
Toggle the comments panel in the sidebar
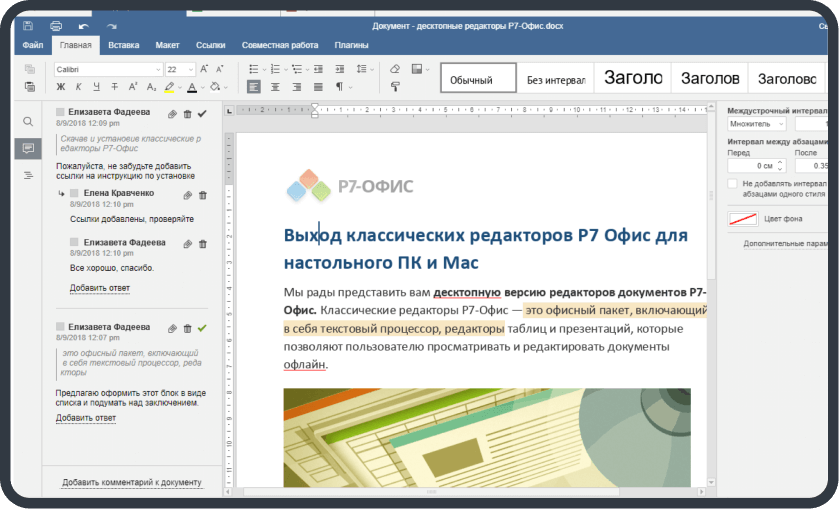28,148
